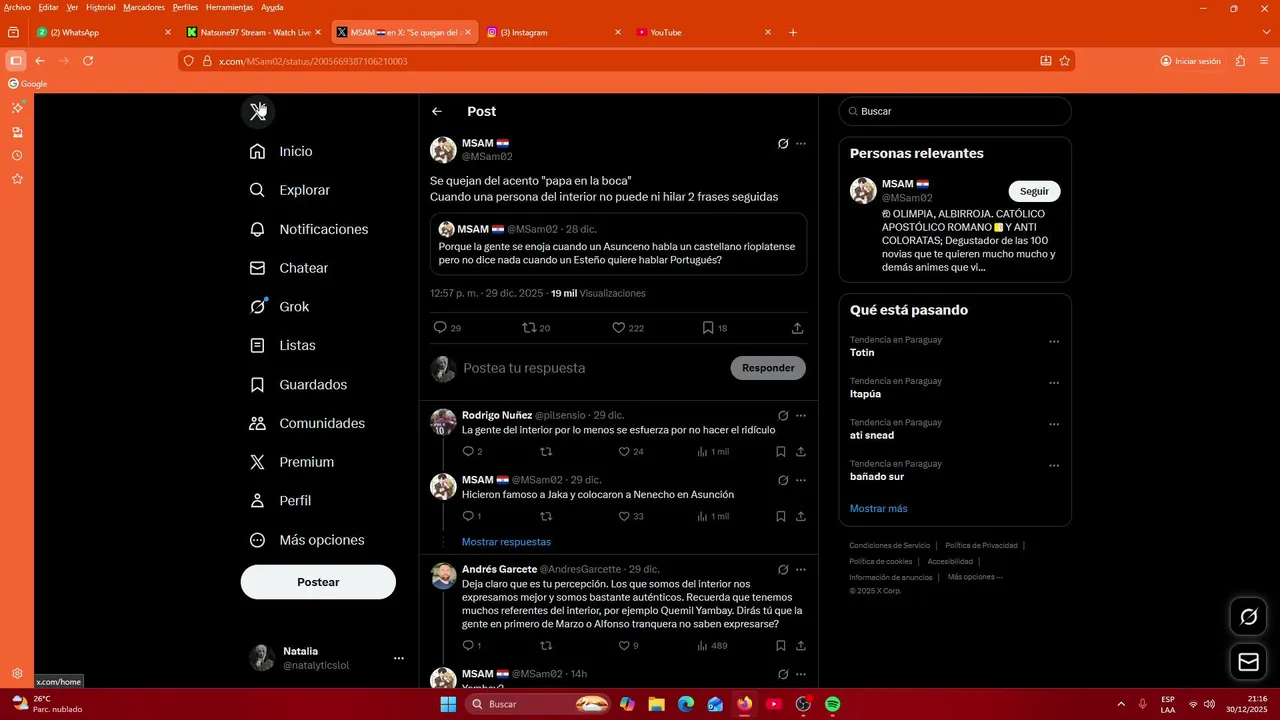Viewport: 1280px width, 720px height.
Task: Open the X home logo in sidebar
Action: point(258,111)
